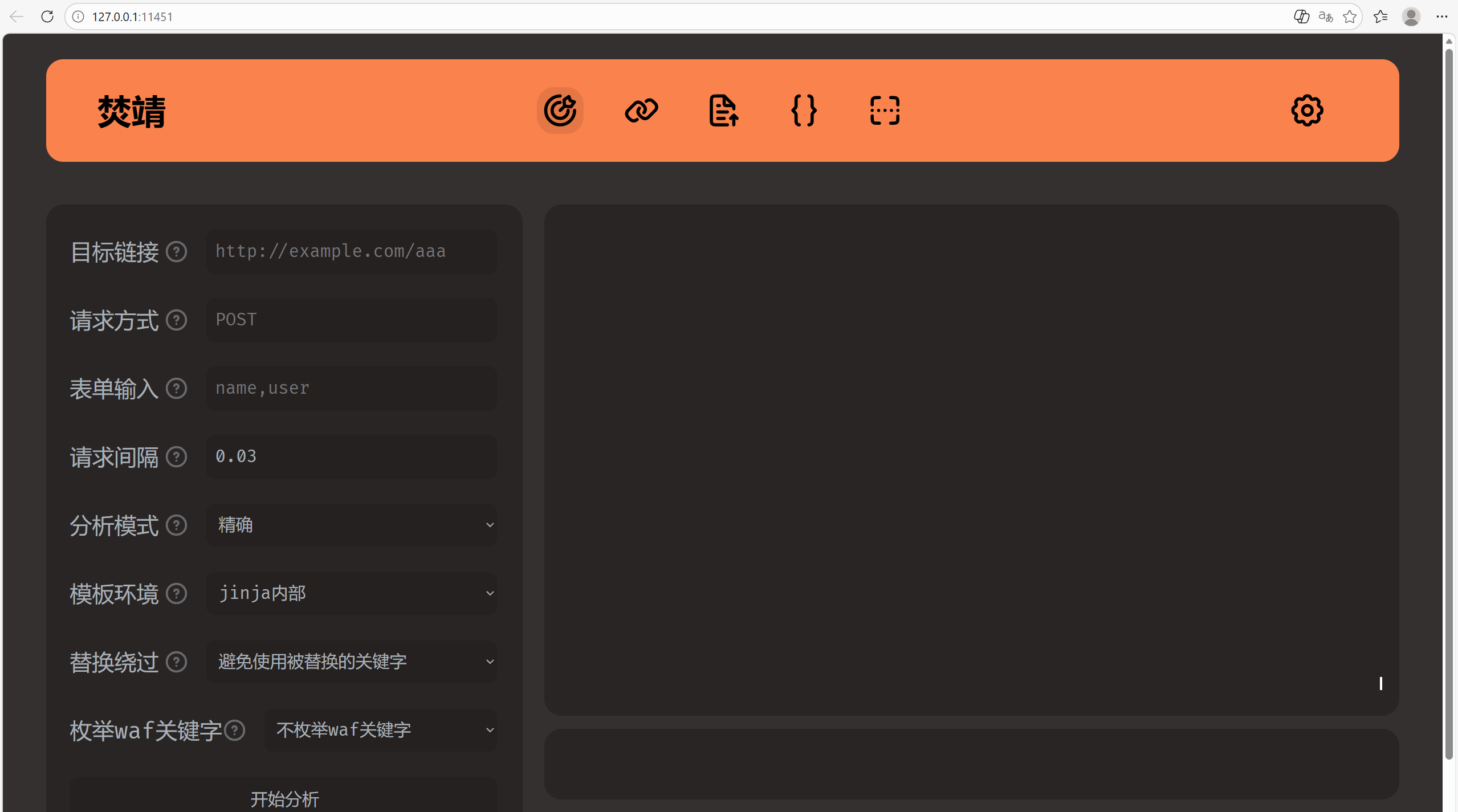Image resolution: width=1458 pixels, height=812 pixels.
Task: Open the 替换绕过 dropdown
Action: point(352,662)
